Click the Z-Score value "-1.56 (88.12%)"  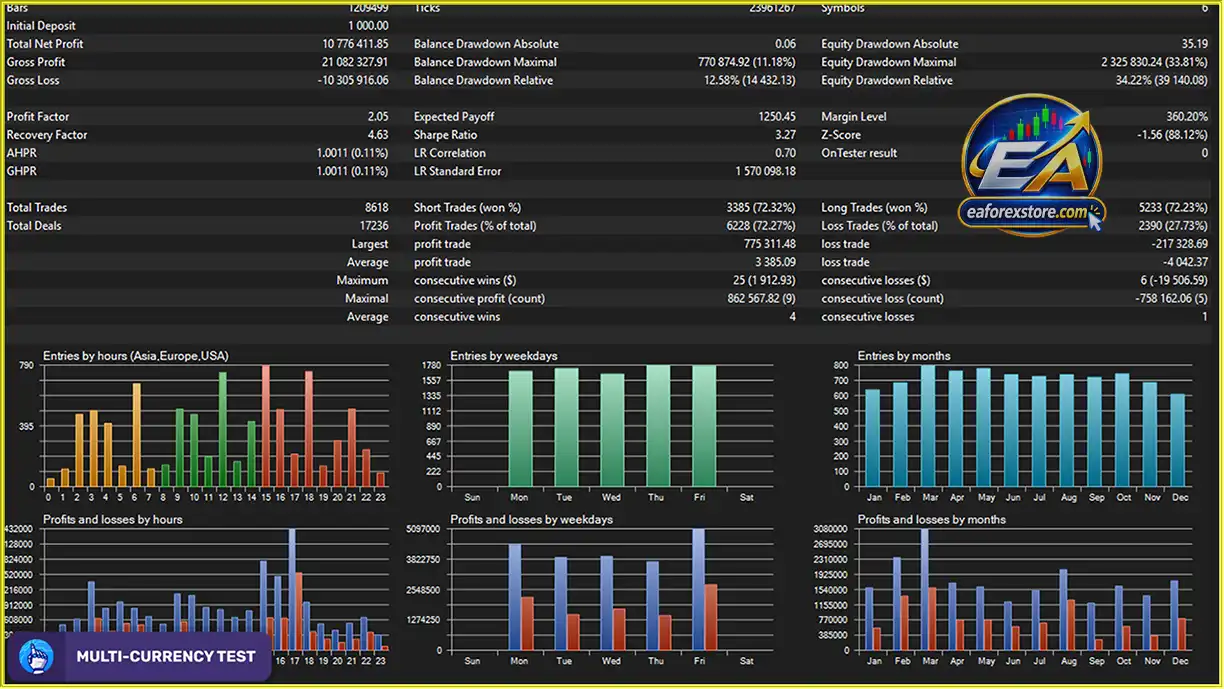point(1173,135)
